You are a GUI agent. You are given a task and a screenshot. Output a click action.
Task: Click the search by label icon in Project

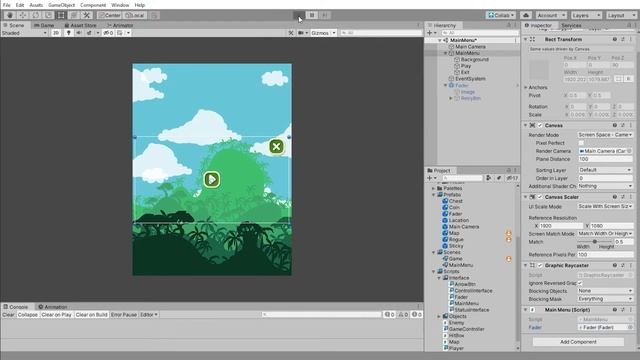499,178
